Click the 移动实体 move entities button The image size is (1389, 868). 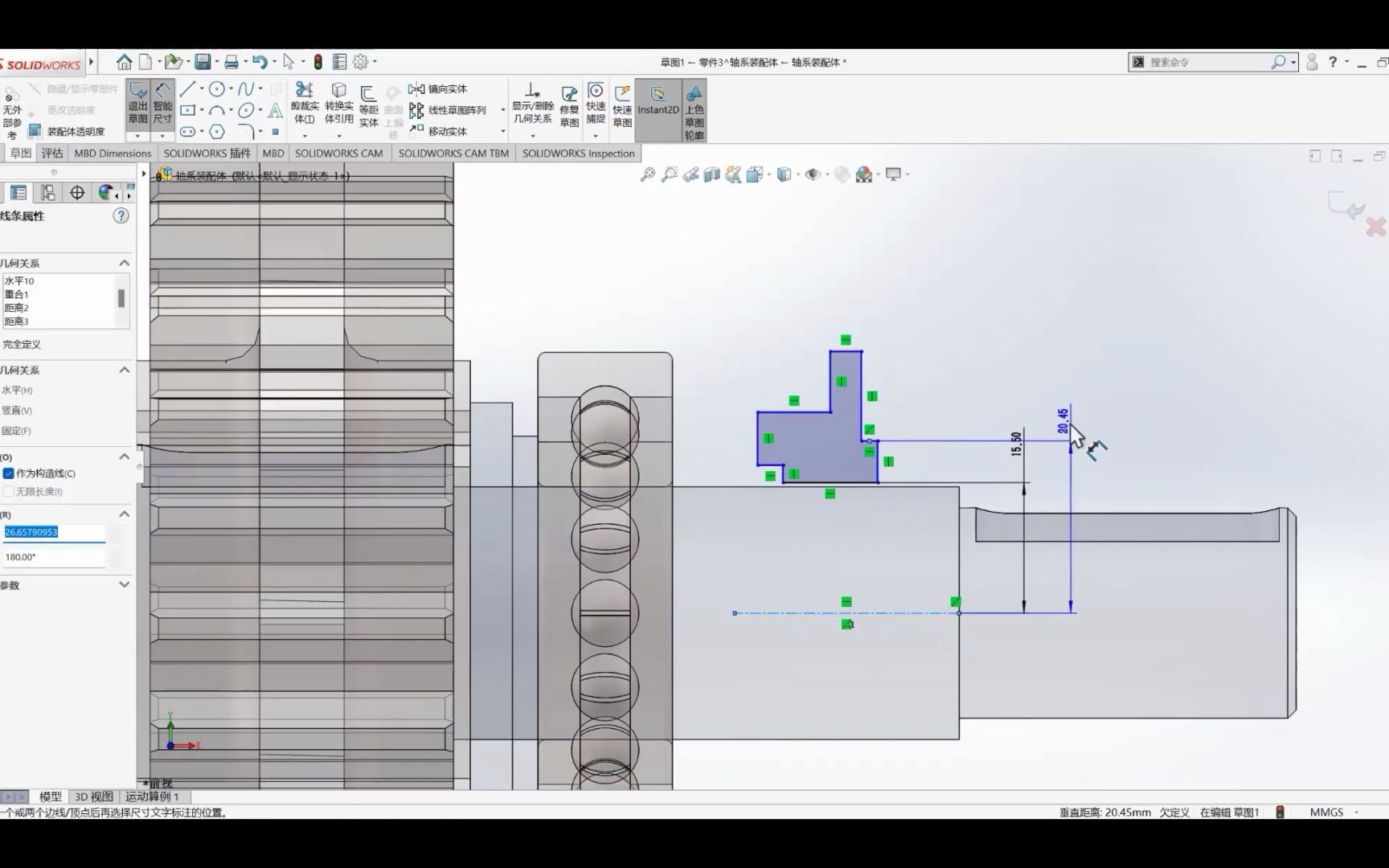tap(438, 131)
